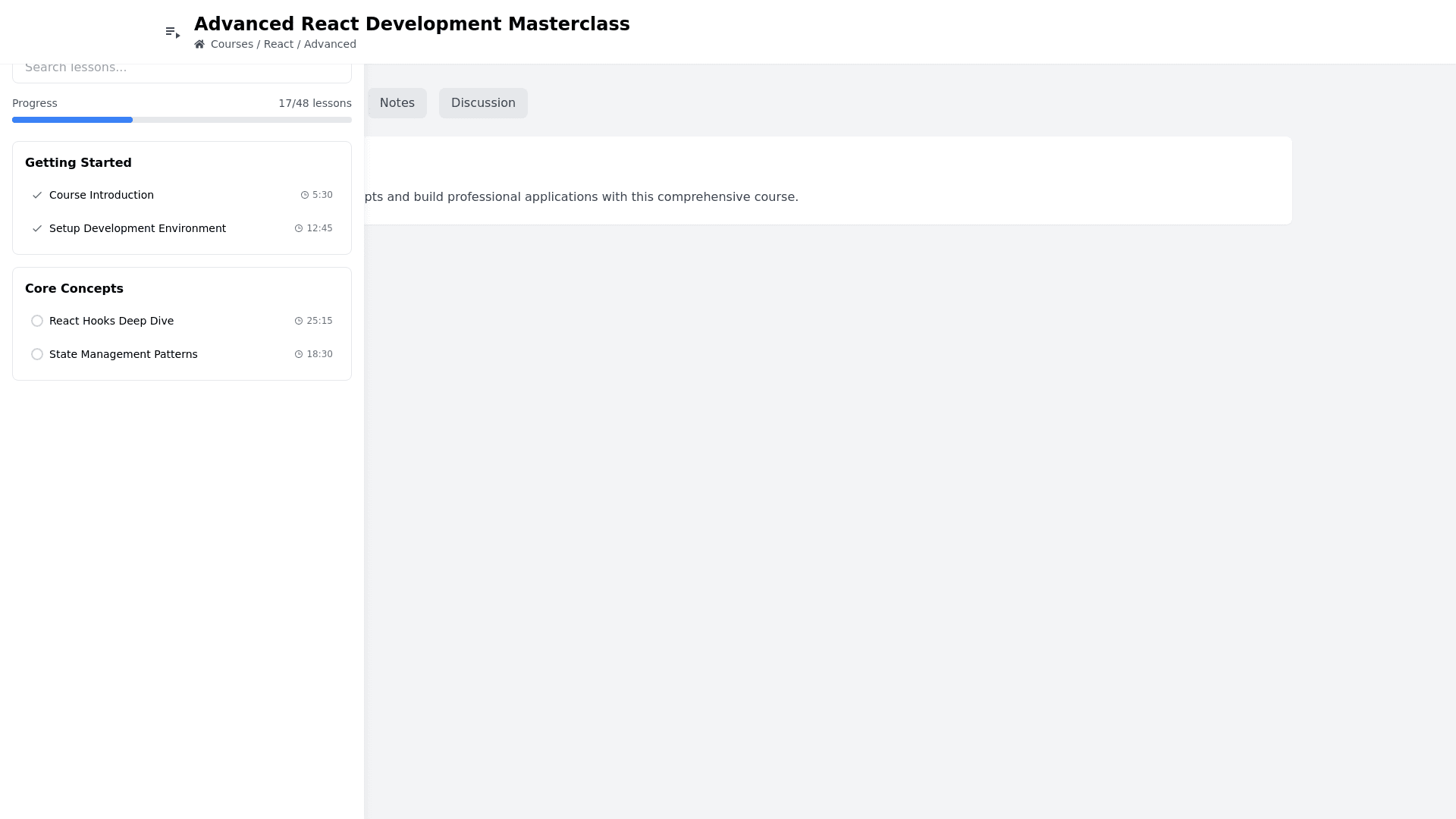1456x819 pixels.
Task: Click the clock icon next to 12:45
Action: (297, 228)
